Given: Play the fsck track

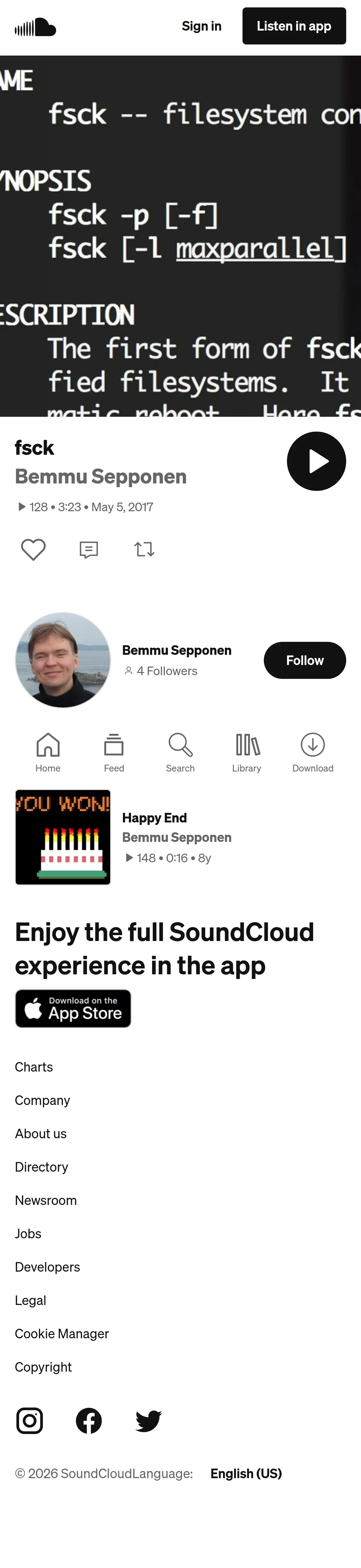Looking at the screenshot, I should [x=316, y=461].
